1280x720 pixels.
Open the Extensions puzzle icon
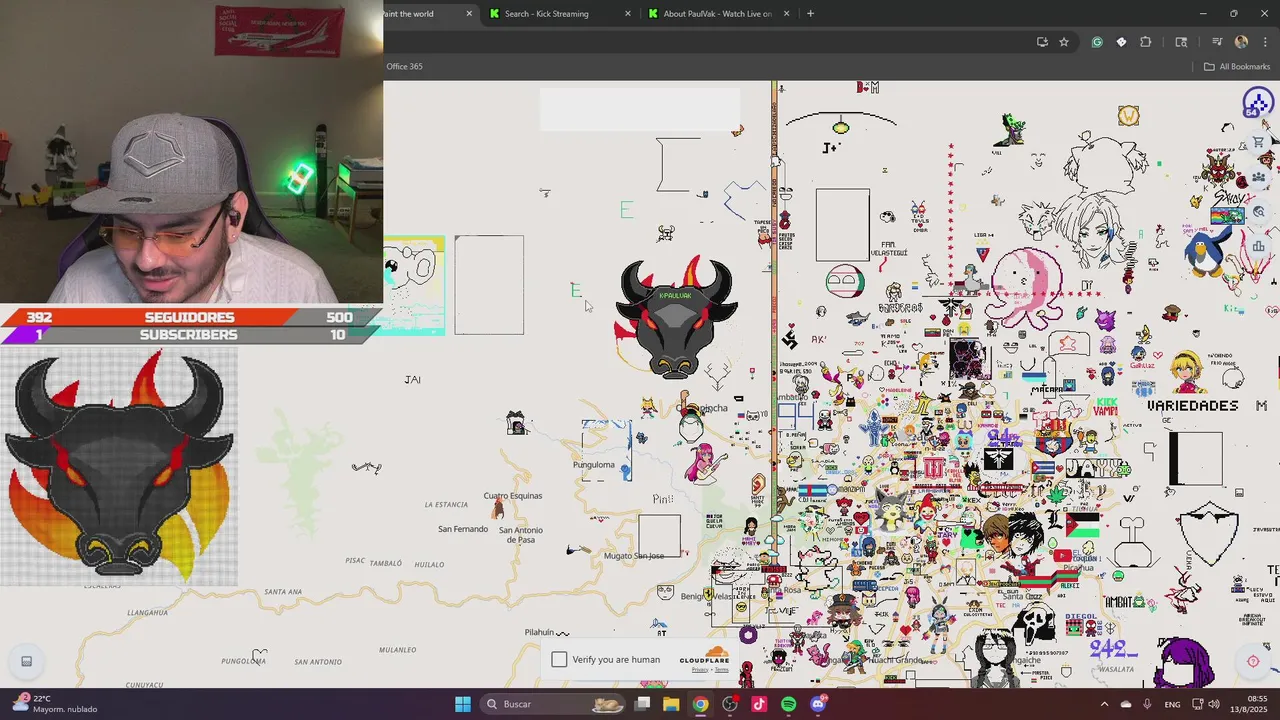[x=1146, y=42]
